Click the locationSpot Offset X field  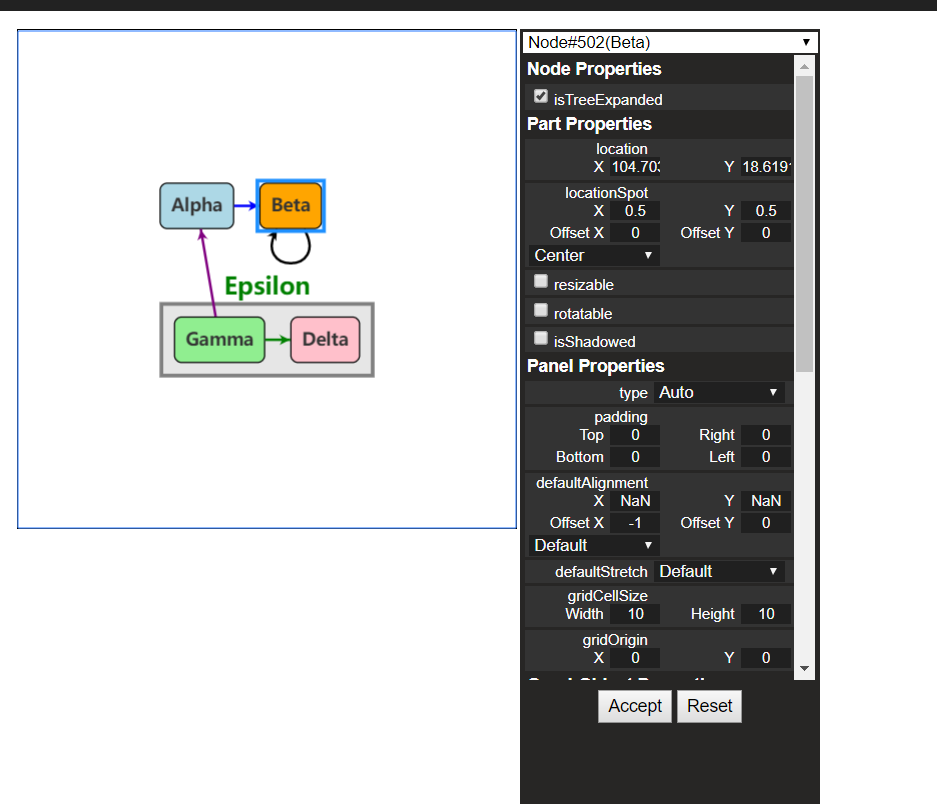[635, 233]
